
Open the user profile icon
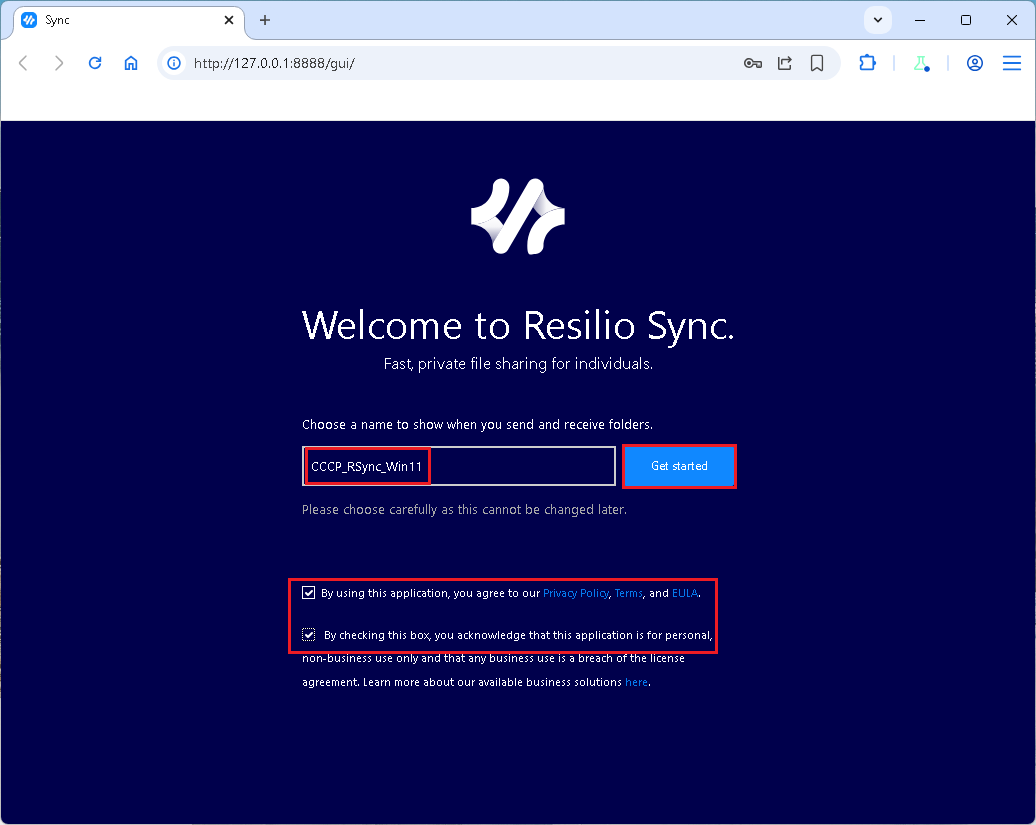click(975, 63)
